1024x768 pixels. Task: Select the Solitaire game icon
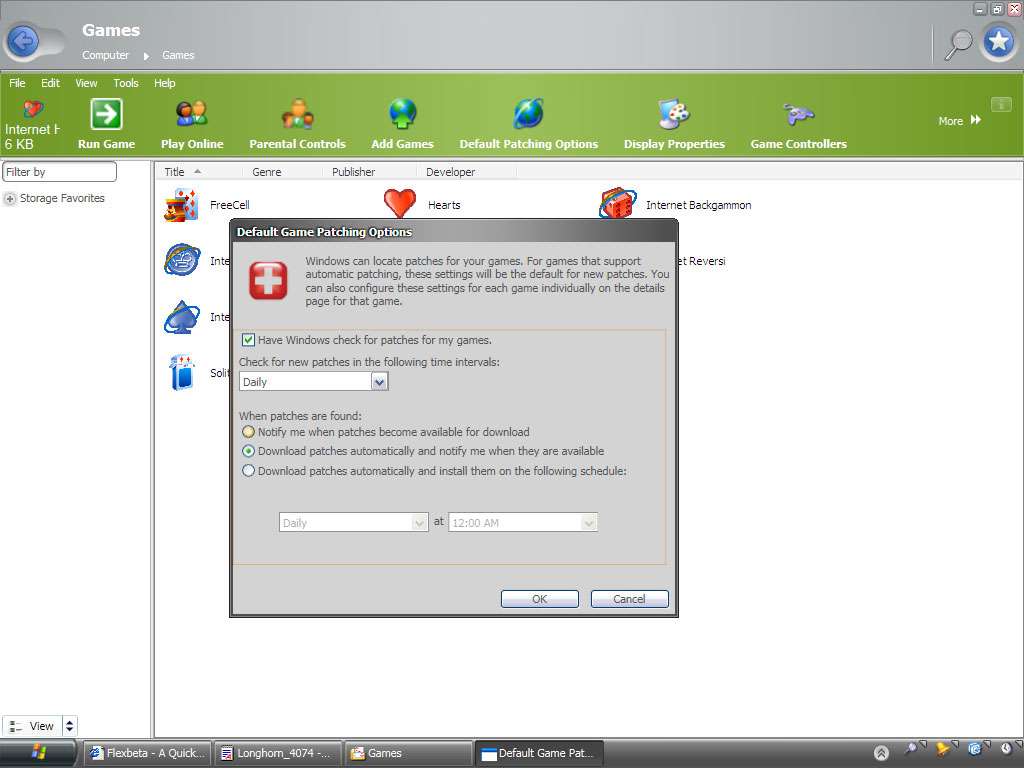(182, 372)
